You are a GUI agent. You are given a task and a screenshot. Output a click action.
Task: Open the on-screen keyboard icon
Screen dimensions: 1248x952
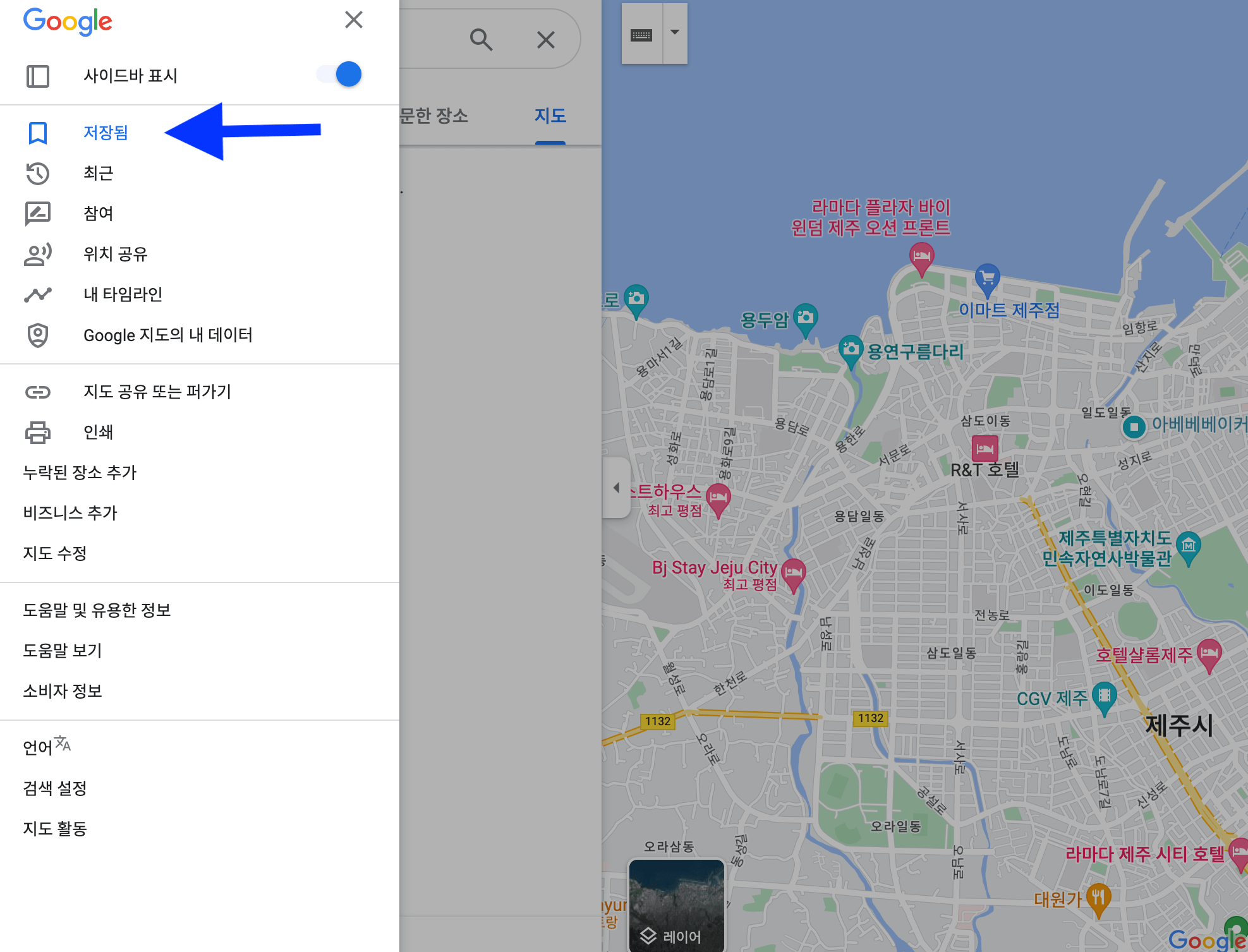coord(642,33)
